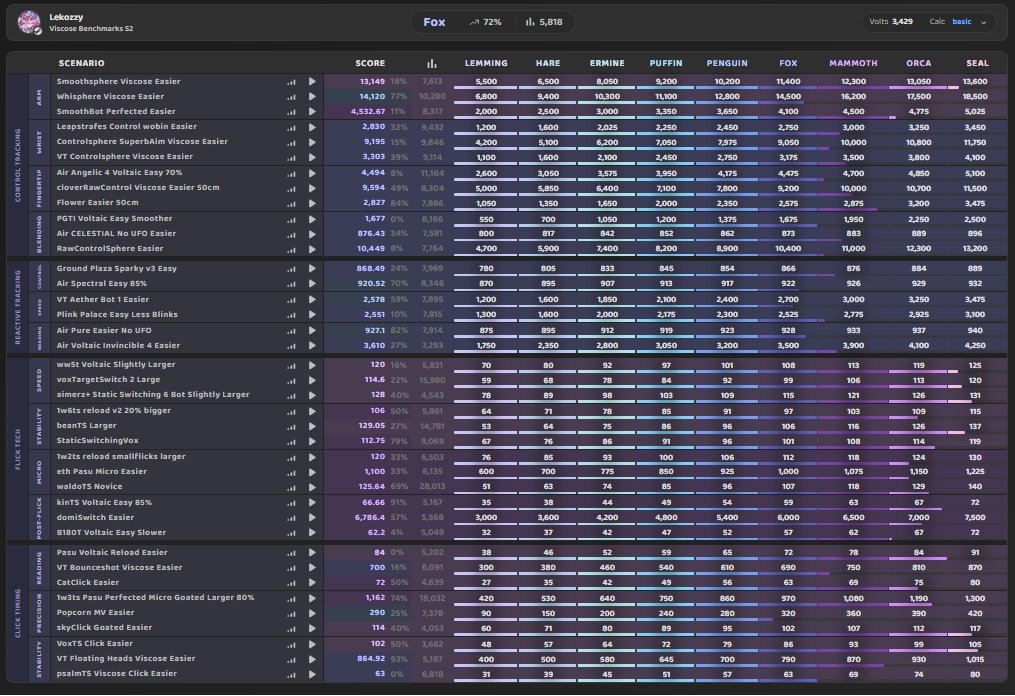Play psalmTS Viscose Click Easier
Screen dimensions: 1015x696
pos(312,674)
